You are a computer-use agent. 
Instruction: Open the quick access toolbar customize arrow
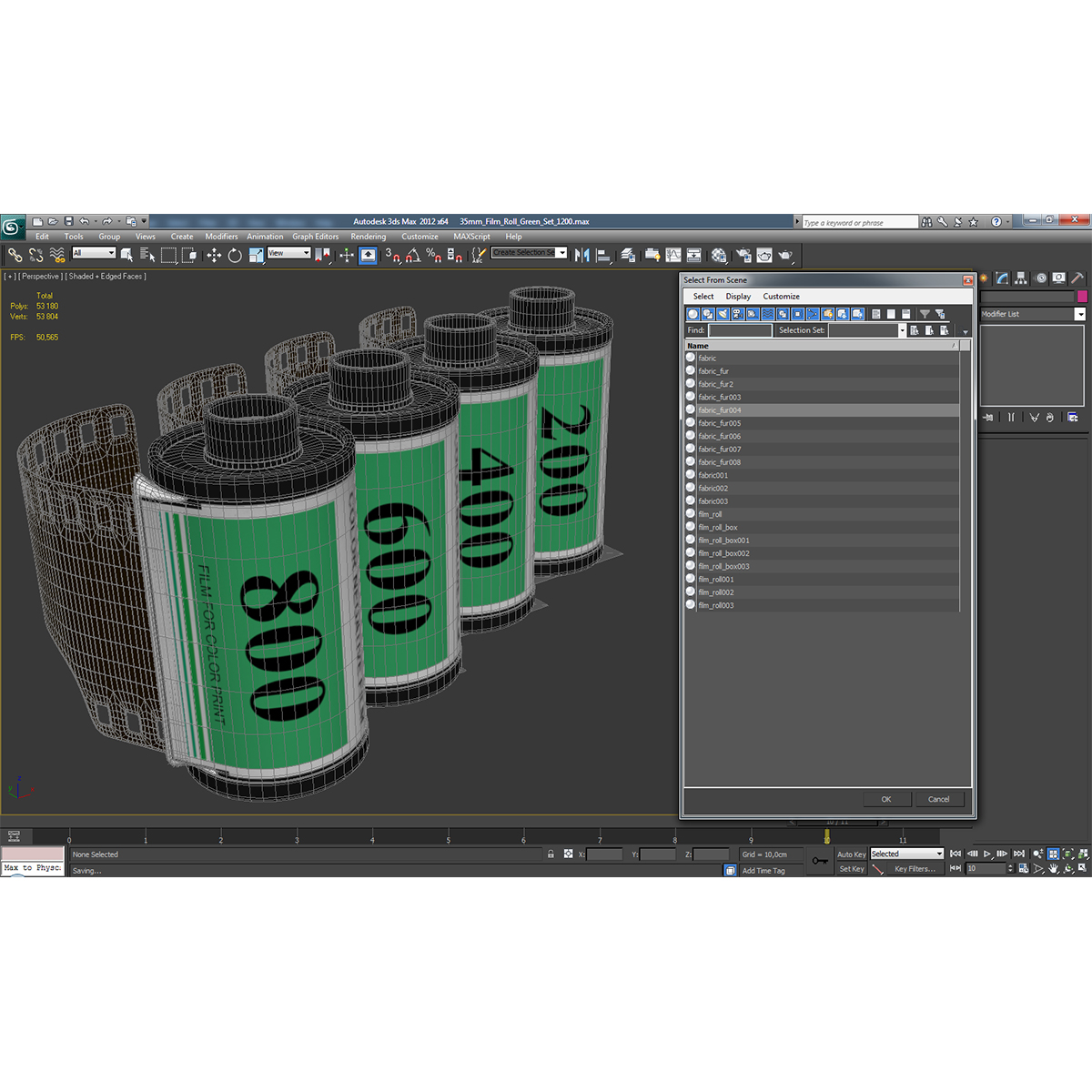(144, 221)
